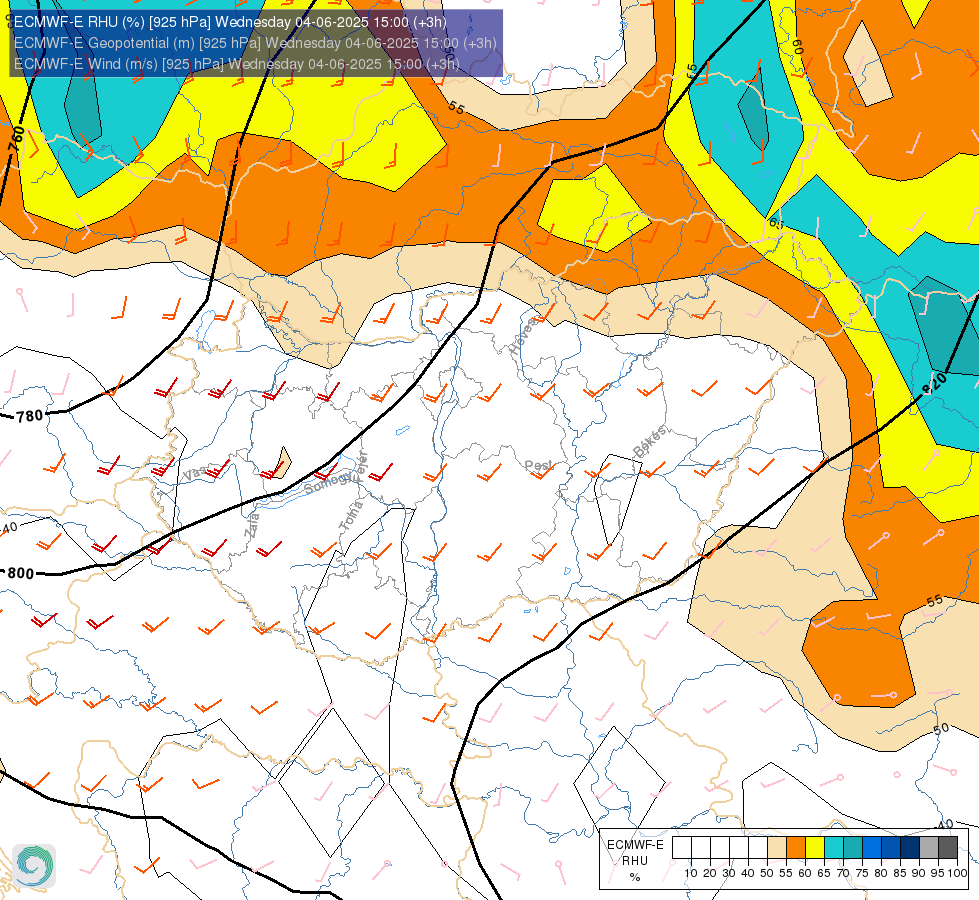Viewport: 979px width, 900px height.
Task: Choose the bright blue 75–80% legend swatch
Action: pos(872,848)
